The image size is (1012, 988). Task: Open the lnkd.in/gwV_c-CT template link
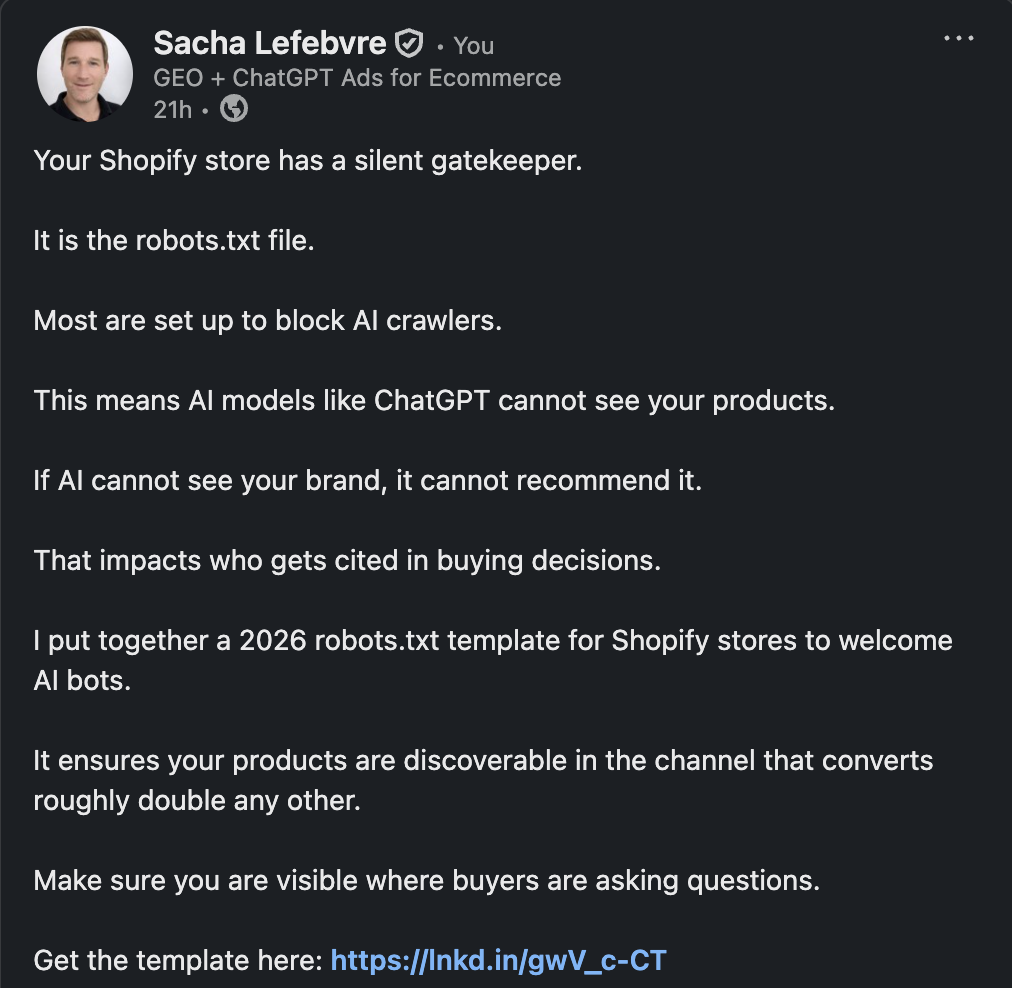[x=498, y=960]
